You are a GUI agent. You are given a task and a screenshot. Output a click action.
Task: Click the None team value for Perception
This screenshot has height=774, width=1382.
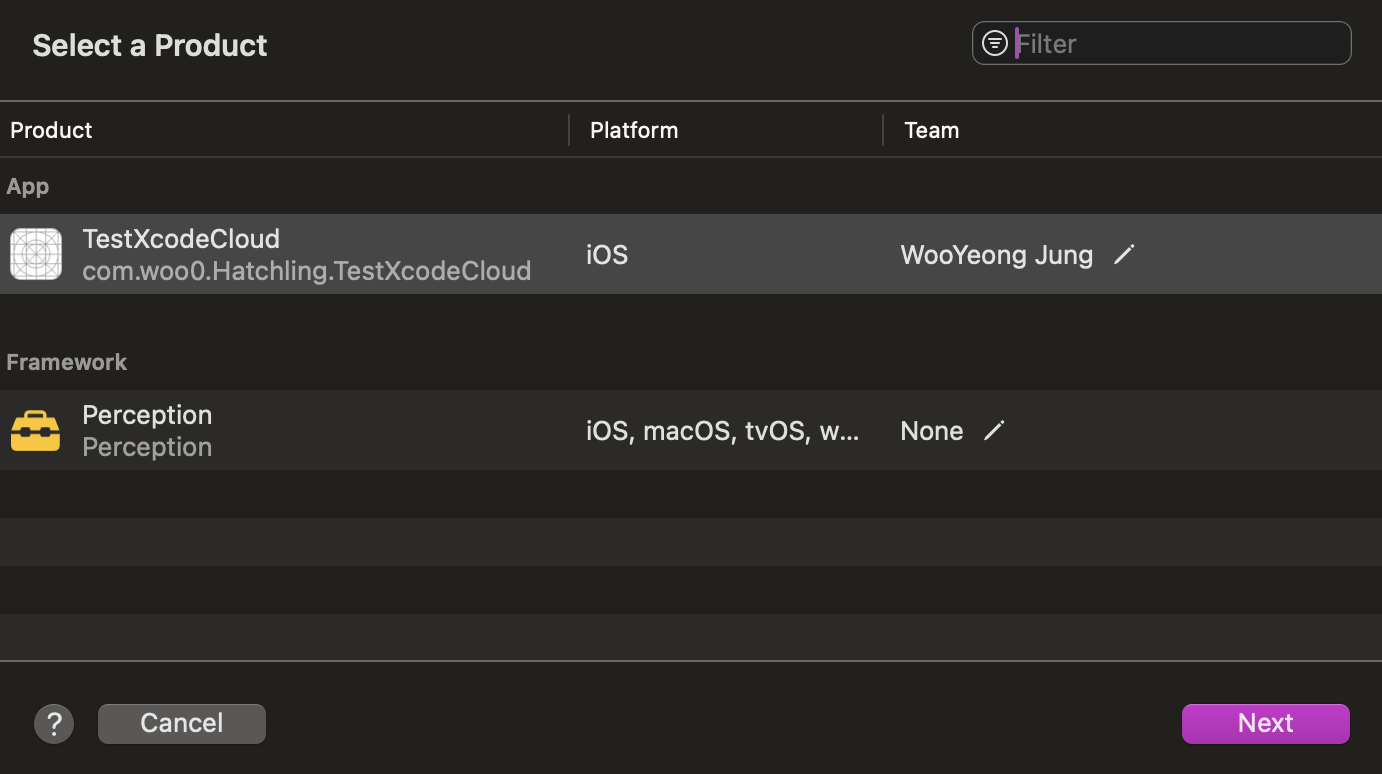point(932,431)
